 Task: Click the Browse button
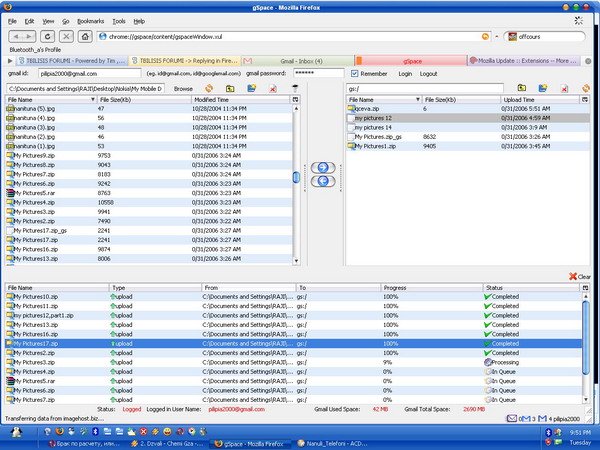click(x=183, y=89)
